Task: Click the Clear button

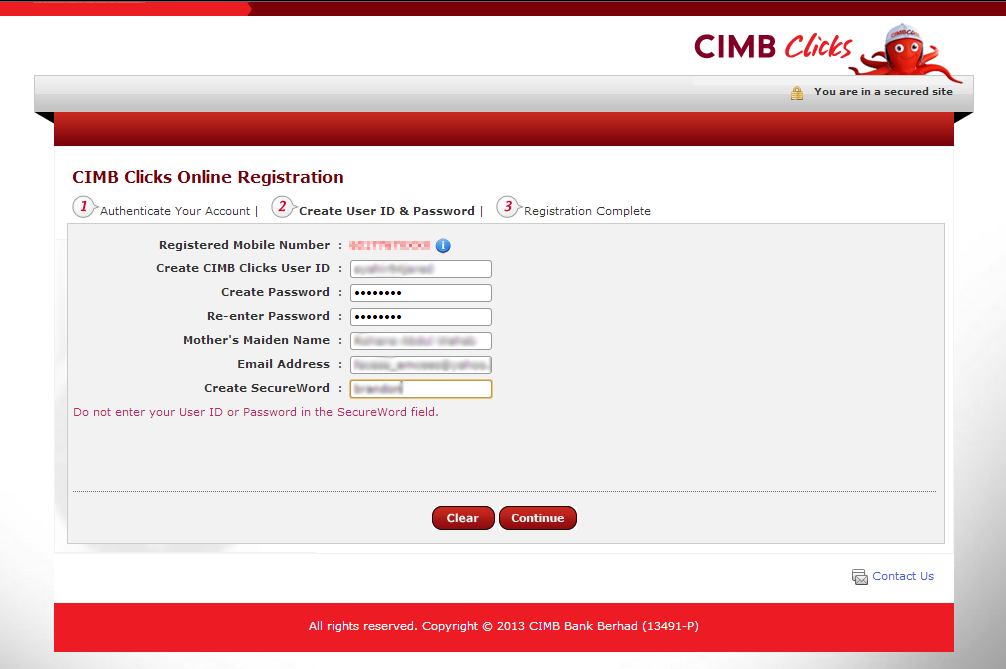Action: pos(463,518)
